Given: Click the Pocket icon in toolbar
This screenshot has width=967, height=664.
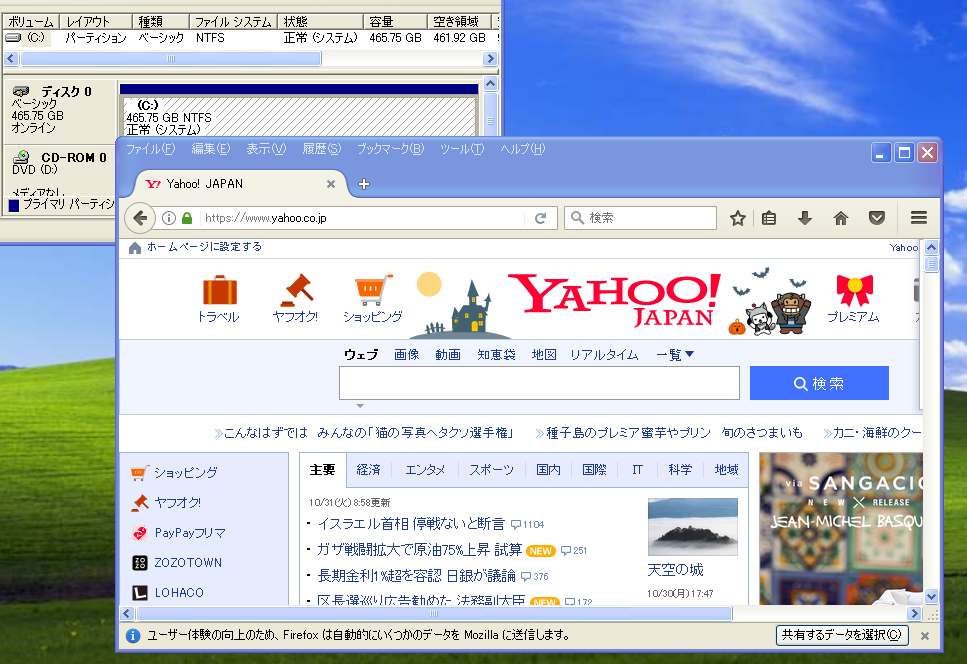Looking at the screenshot, I should coord(877,218).
